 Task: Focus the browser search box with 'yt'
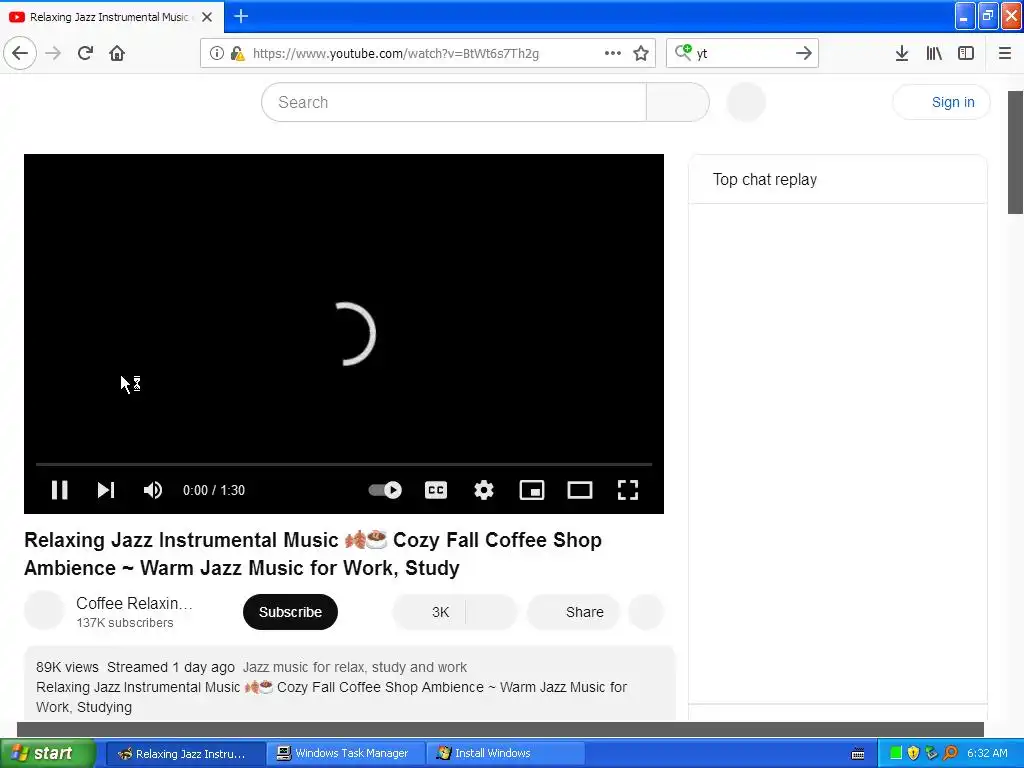tap(742, 53)
